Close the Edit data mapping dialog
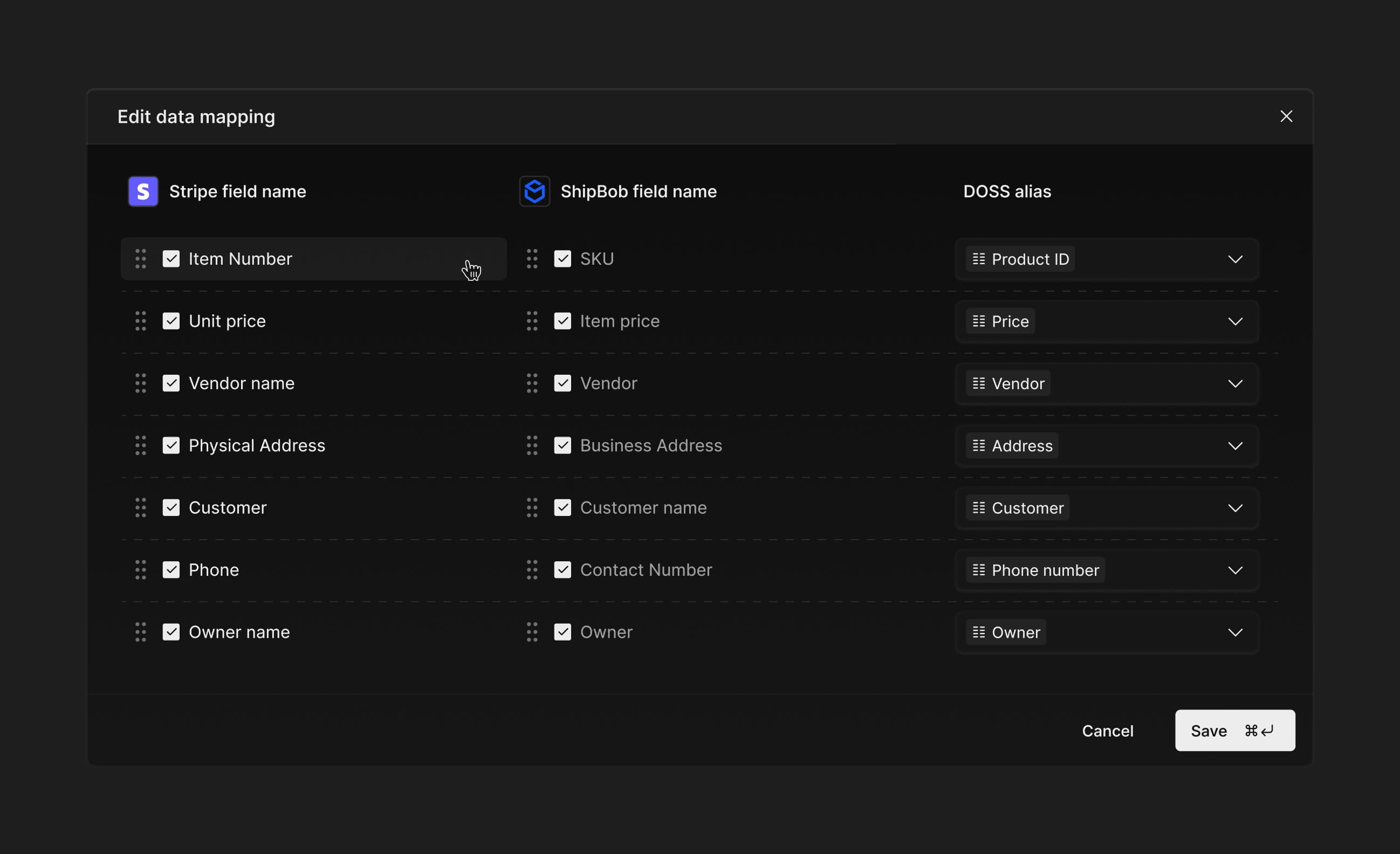 [1286, 116]
